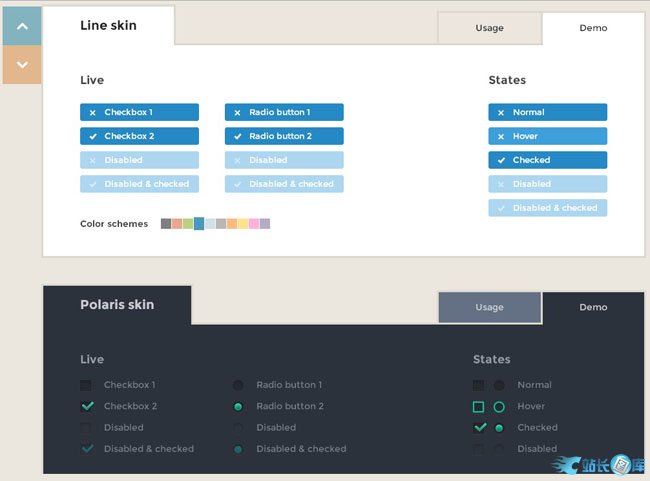Image resolution: width=650 pixels, height=481 pixels.
Task: Switch to Demo tab of Polaris skin
Action: click(x=593, y=307)
